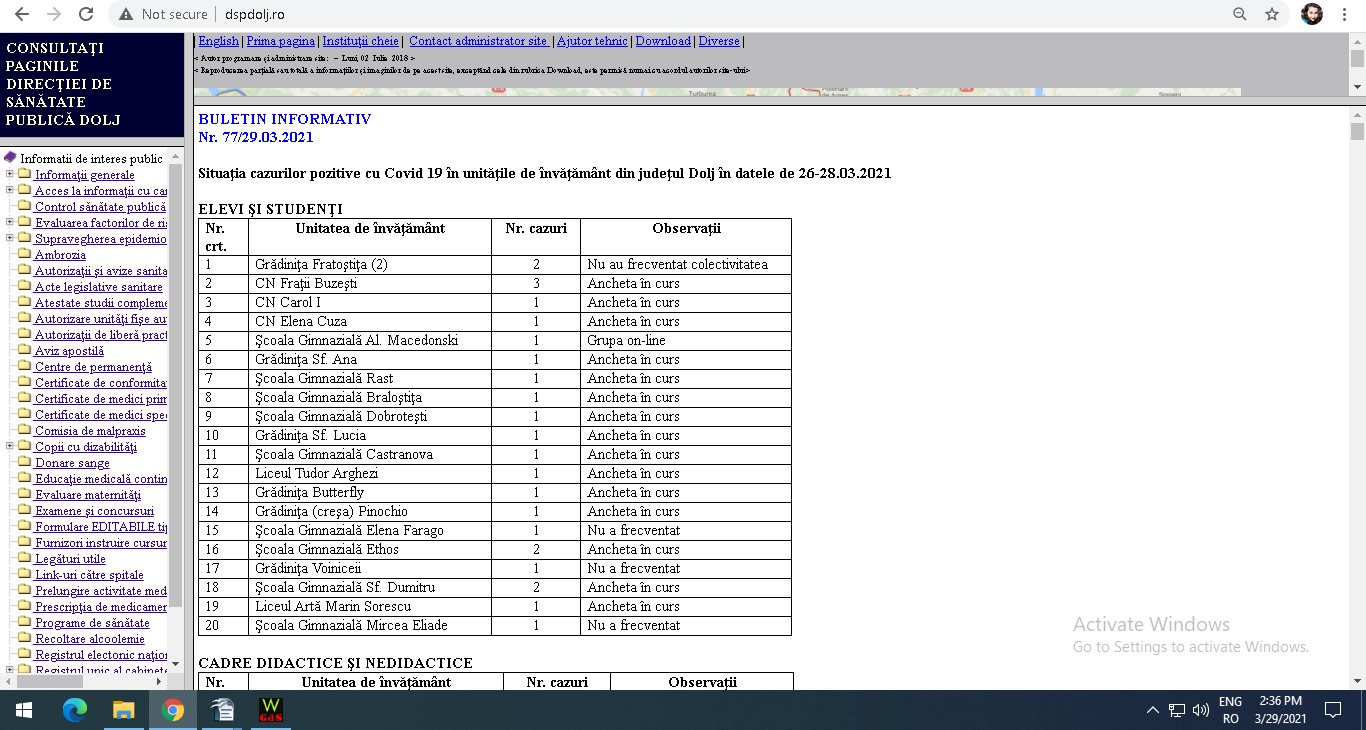Screen dimensions: 1366x730
Task: Open Programe de sănătate link
Action: click(92, 622)
